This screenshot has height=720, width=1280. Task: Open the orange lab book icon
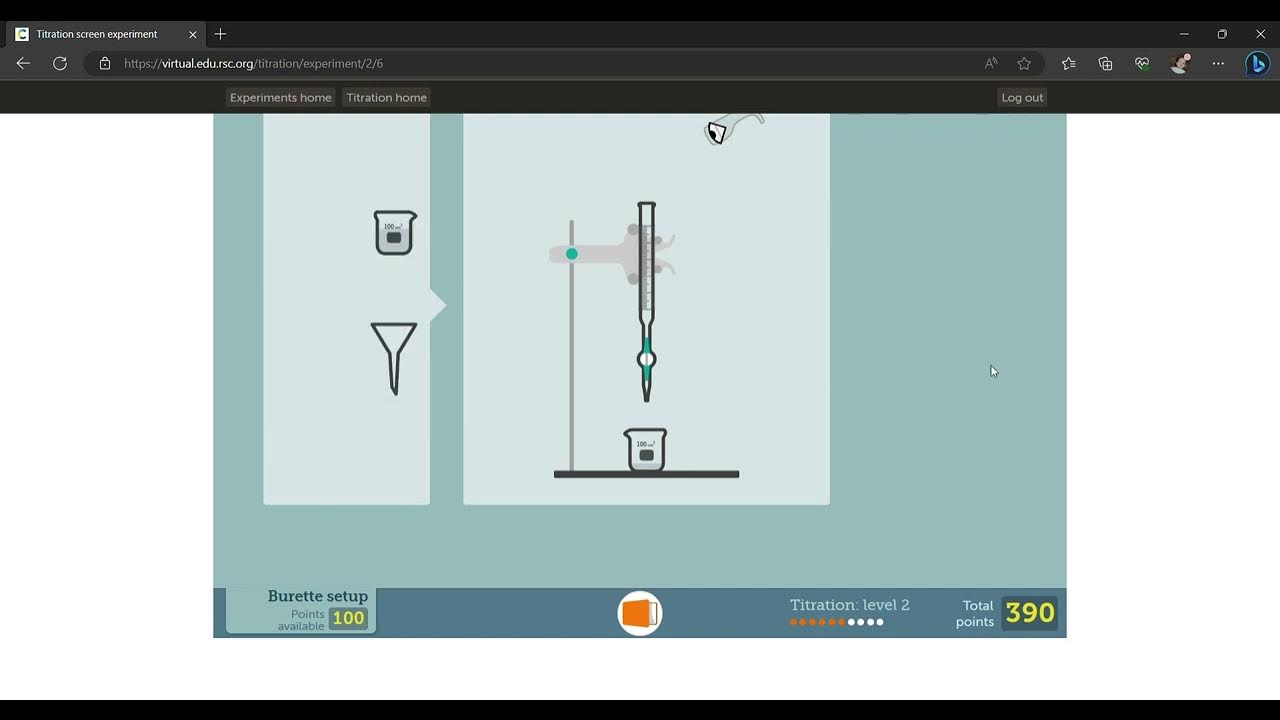[640, 613]
